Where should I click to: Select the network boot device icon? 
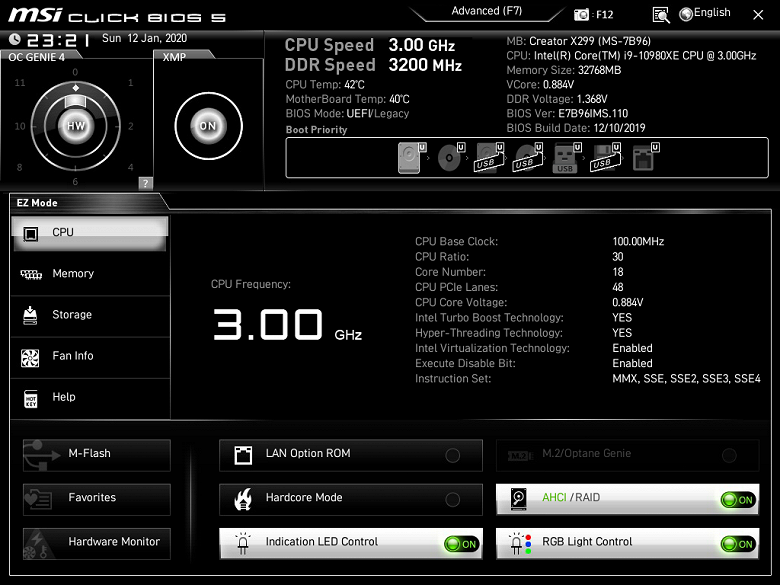click(x=645, y=158)
